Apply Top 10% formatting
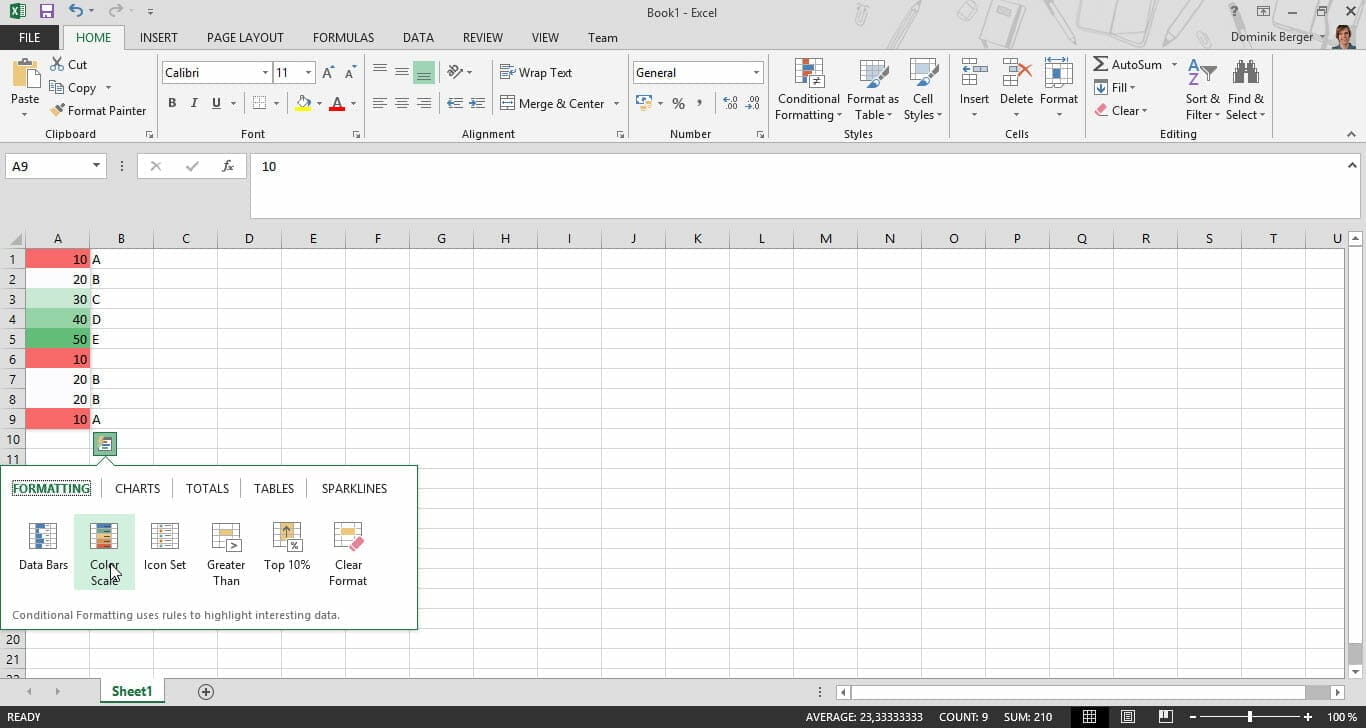The image size is (1366, 728). click(x=287, y=547)
